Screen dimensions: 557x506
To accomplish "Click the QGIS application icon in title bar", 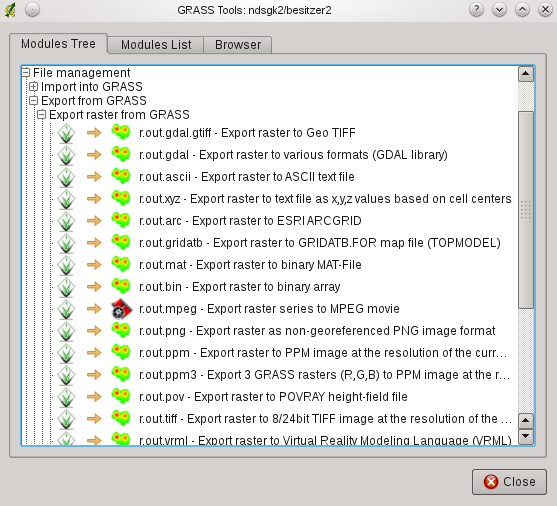I will coord(10,10).
